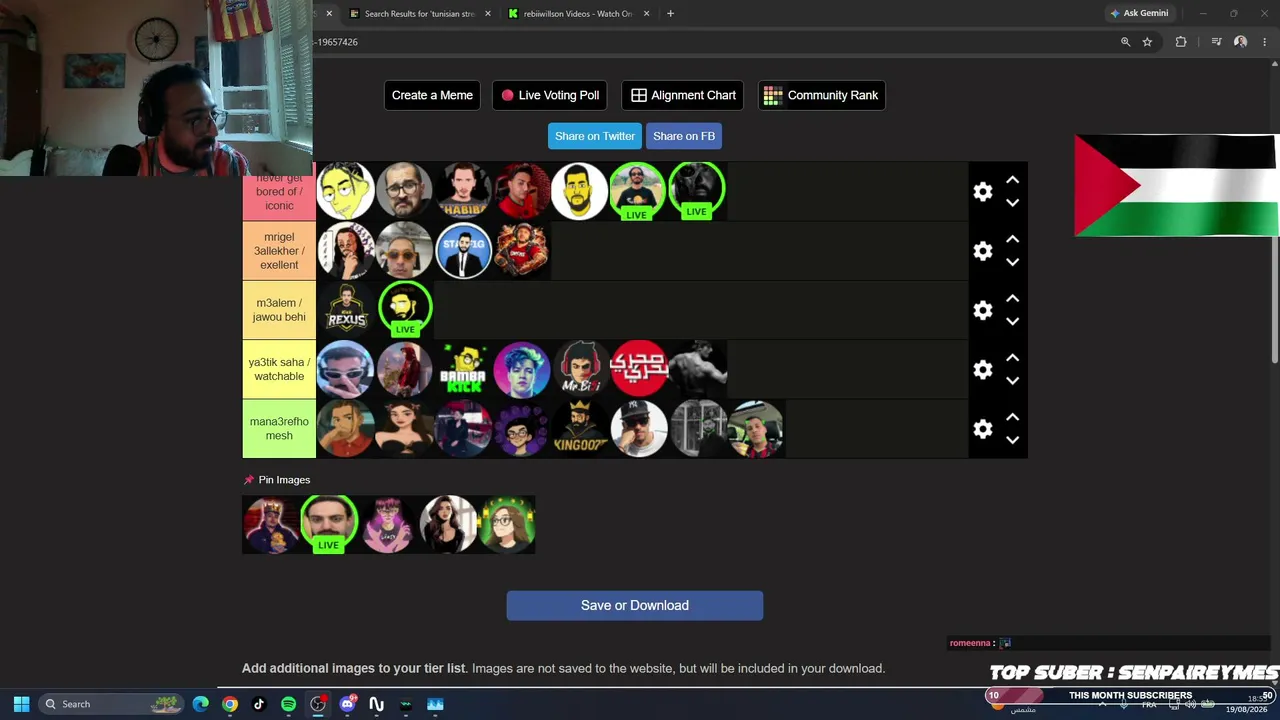Select the LIVE bearded avatar in pinned images
Viewport: 1280px width, 720px height.
pos(329,524)
